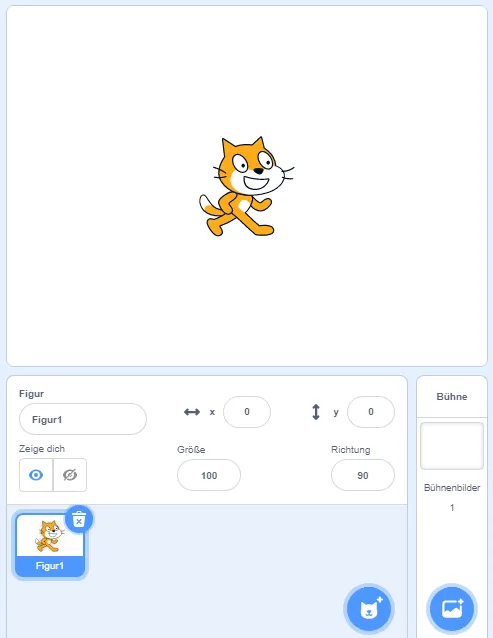The width and height of the screenshot is (493, 638).
Task: Click the Bühne panel header
Action: (x=452, y=397)
